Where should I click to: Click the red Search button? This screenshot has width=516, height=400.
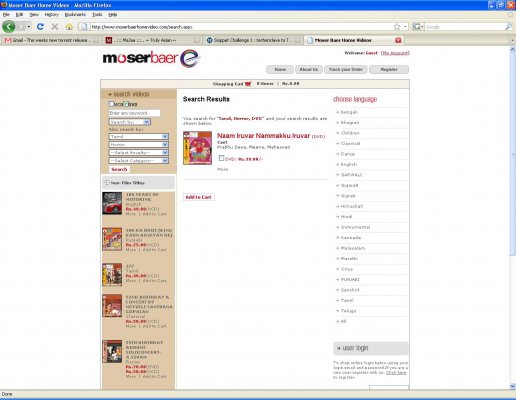(x=119, y=169)
